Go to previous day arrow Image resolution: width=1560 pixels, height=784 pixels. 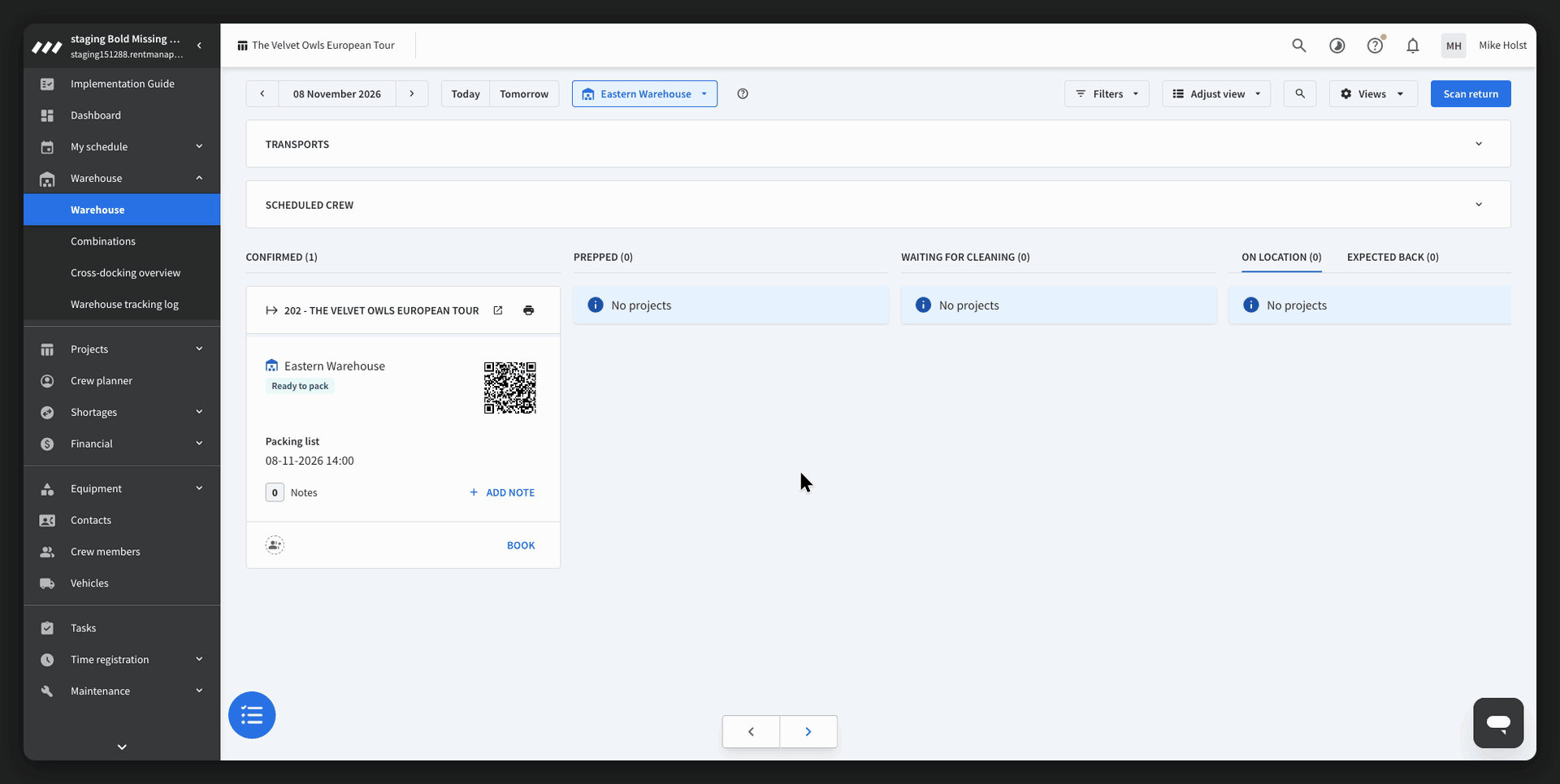262,94
